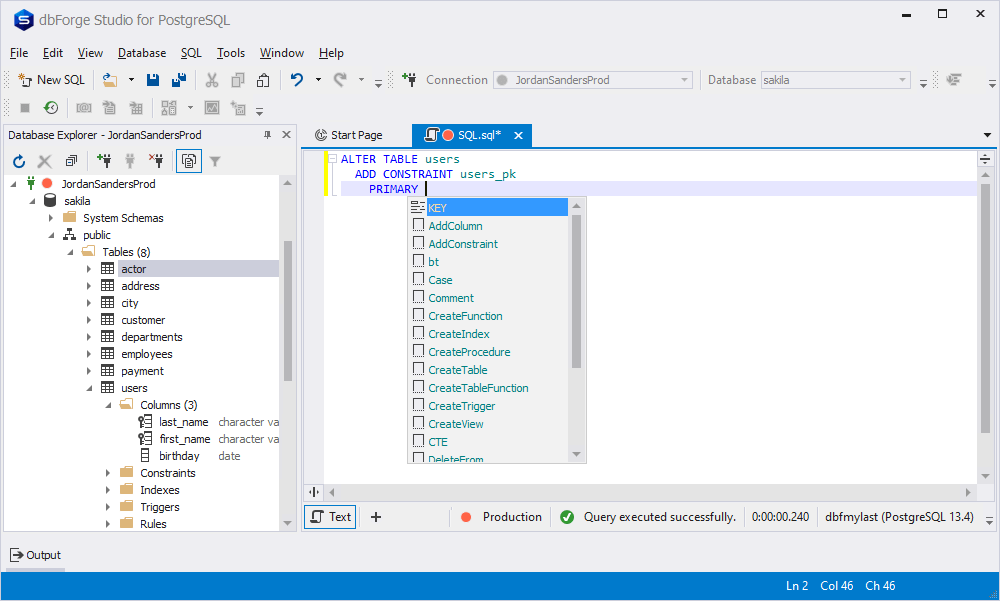Create a new database connection

tap(104, 160)
